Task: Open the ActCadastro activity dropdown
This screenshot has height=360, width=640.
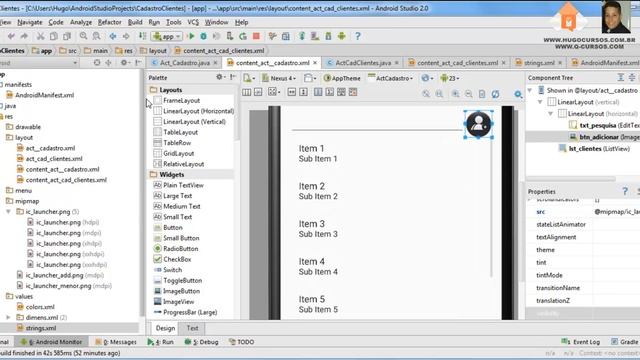Action: [x=391, y=78]
